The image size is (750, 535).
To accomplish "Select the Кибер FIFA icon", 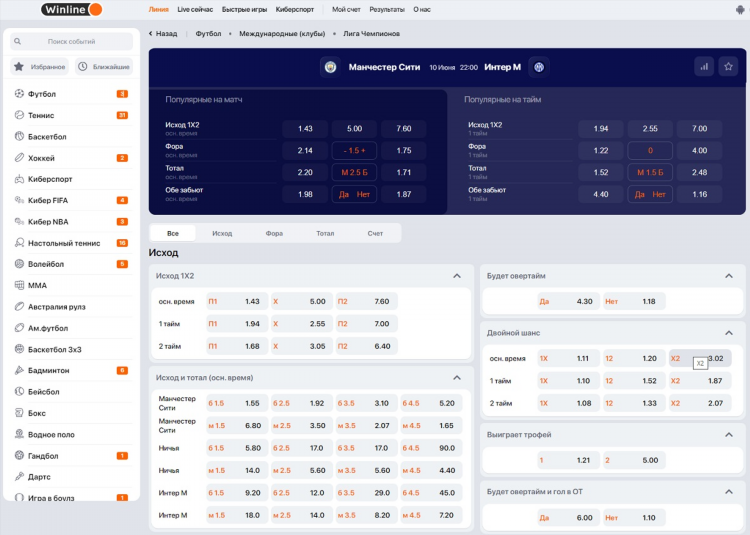I will point(19,200).
